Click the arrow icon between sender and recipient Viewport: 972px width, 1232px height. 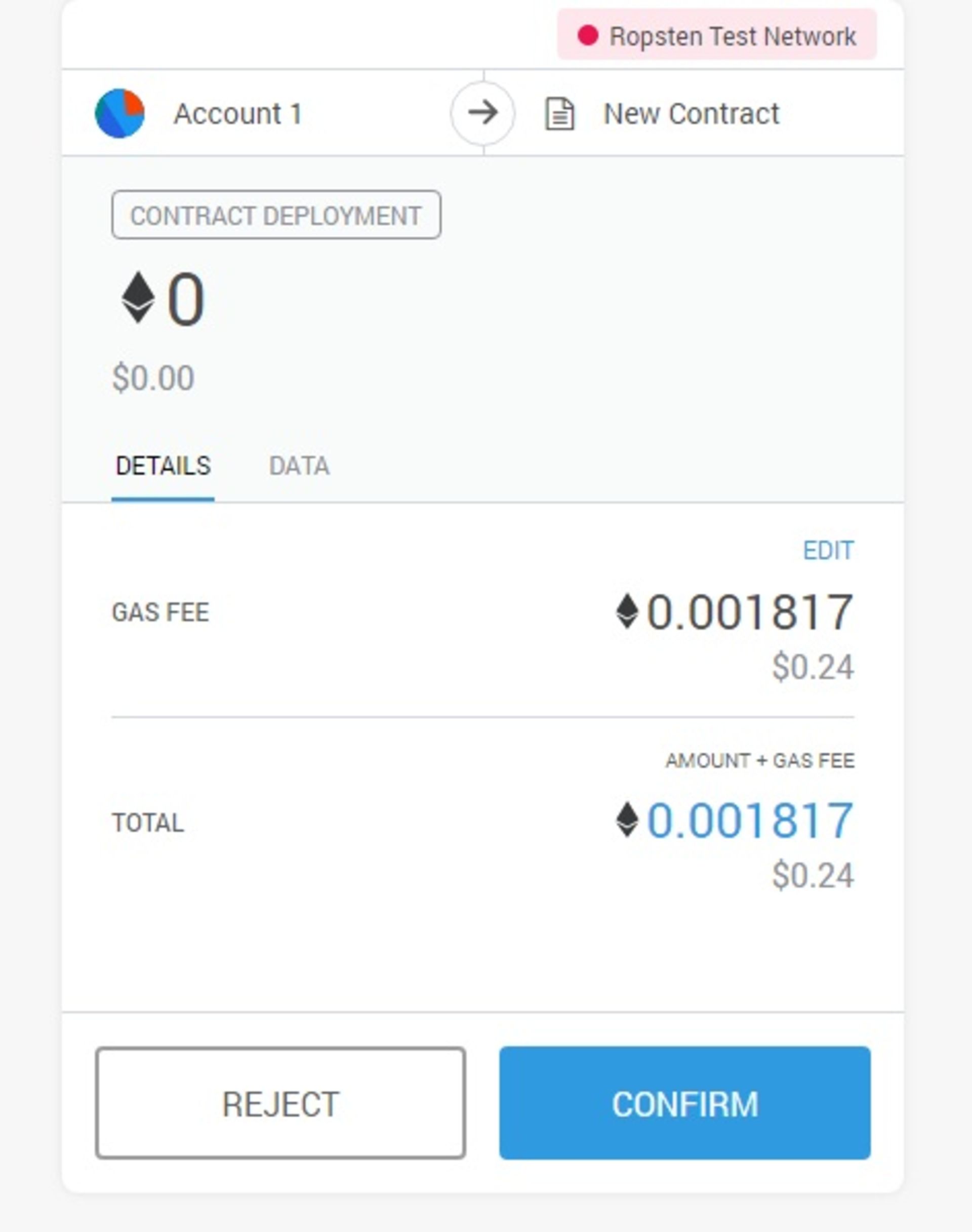pyautogui.click(x=482, y=113)
